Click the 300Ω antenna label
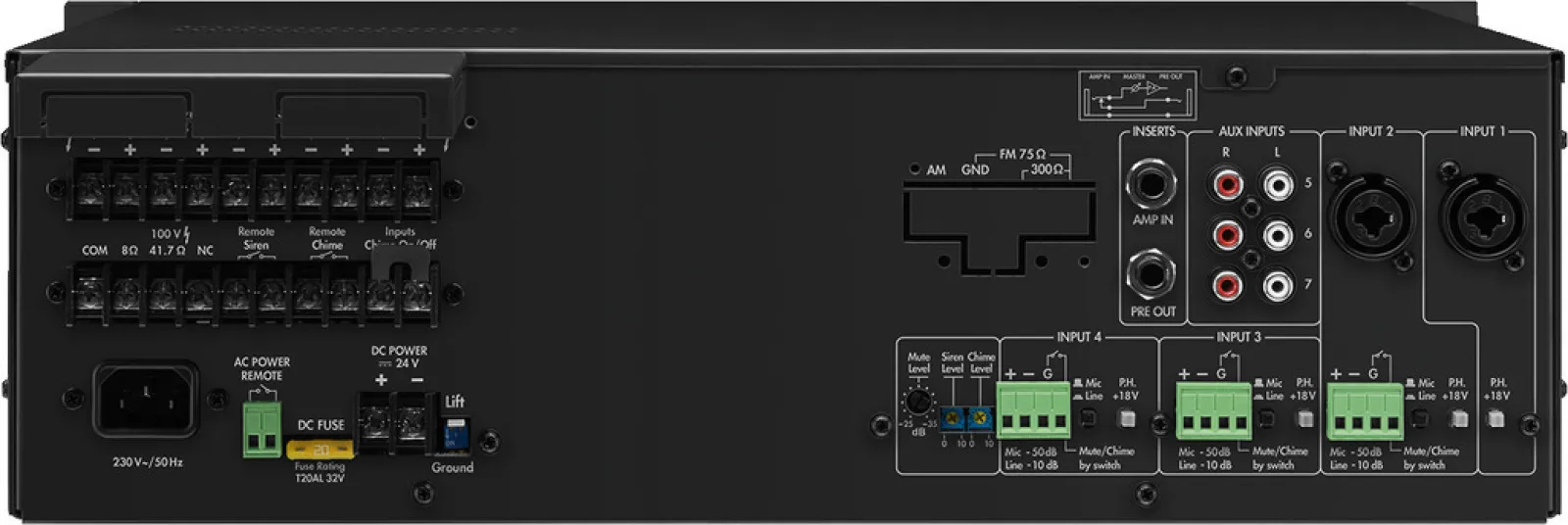Viewport: 1568px width, 525px height. pyautogui.click(x=1046, y=170)
